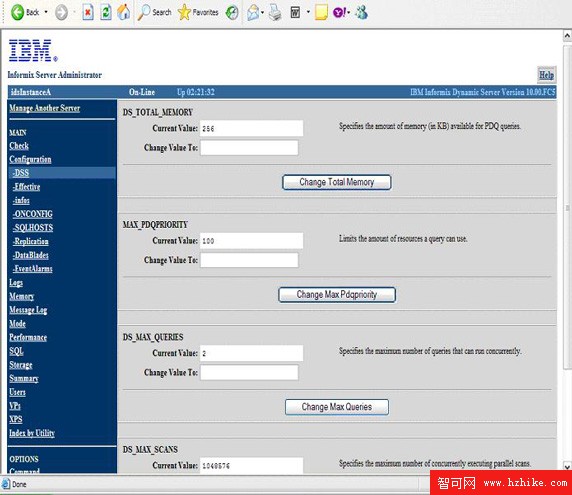Viewport: 572px width, 495px height.
Task: Open the SQLHOSTS link
Action: (33, 228)
